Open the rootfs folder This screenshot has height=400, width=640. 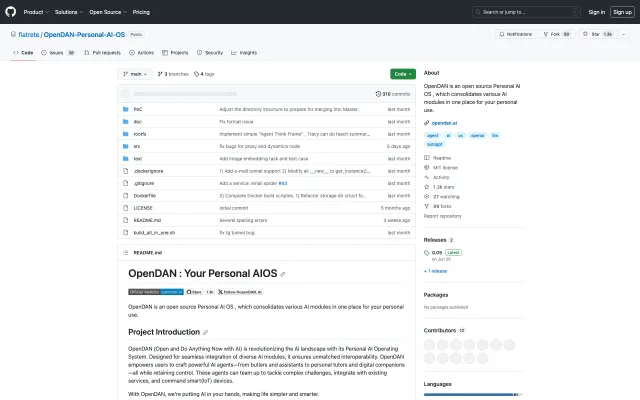[140, 133]
